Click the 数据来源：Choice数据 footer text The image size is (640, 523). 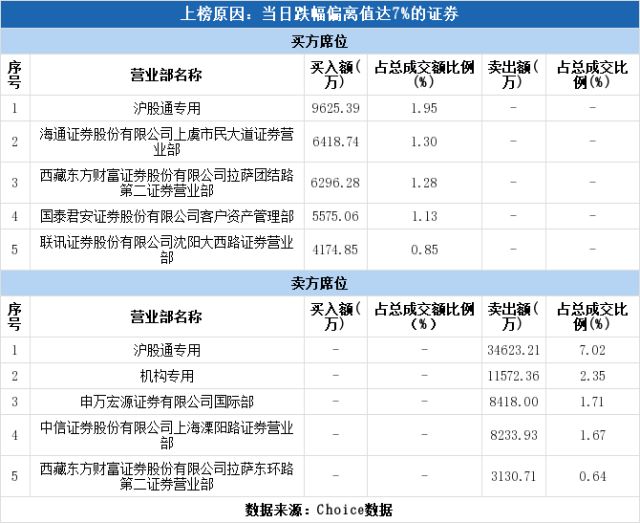(x=319, y=510)
